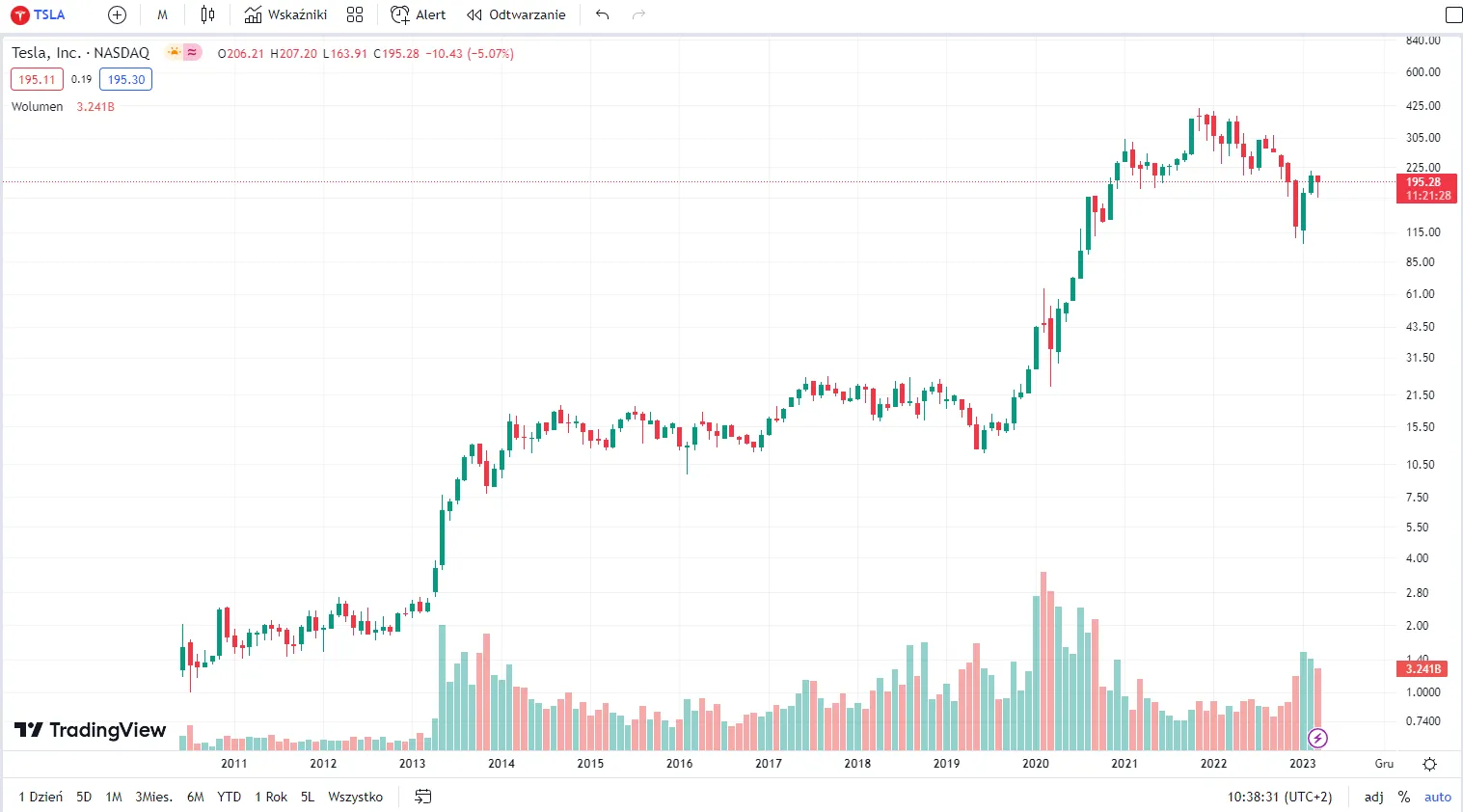Open the M interval selector

point(162,14)
